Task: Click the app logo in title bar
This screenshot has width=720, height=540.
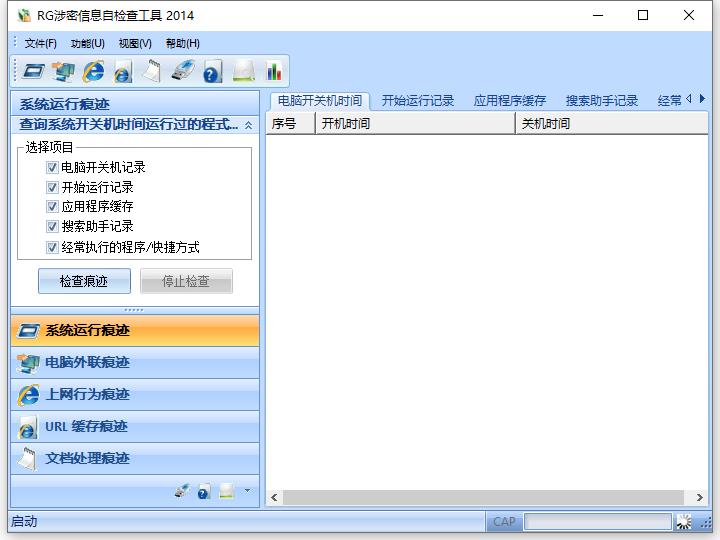Action: tap(24, 16)
